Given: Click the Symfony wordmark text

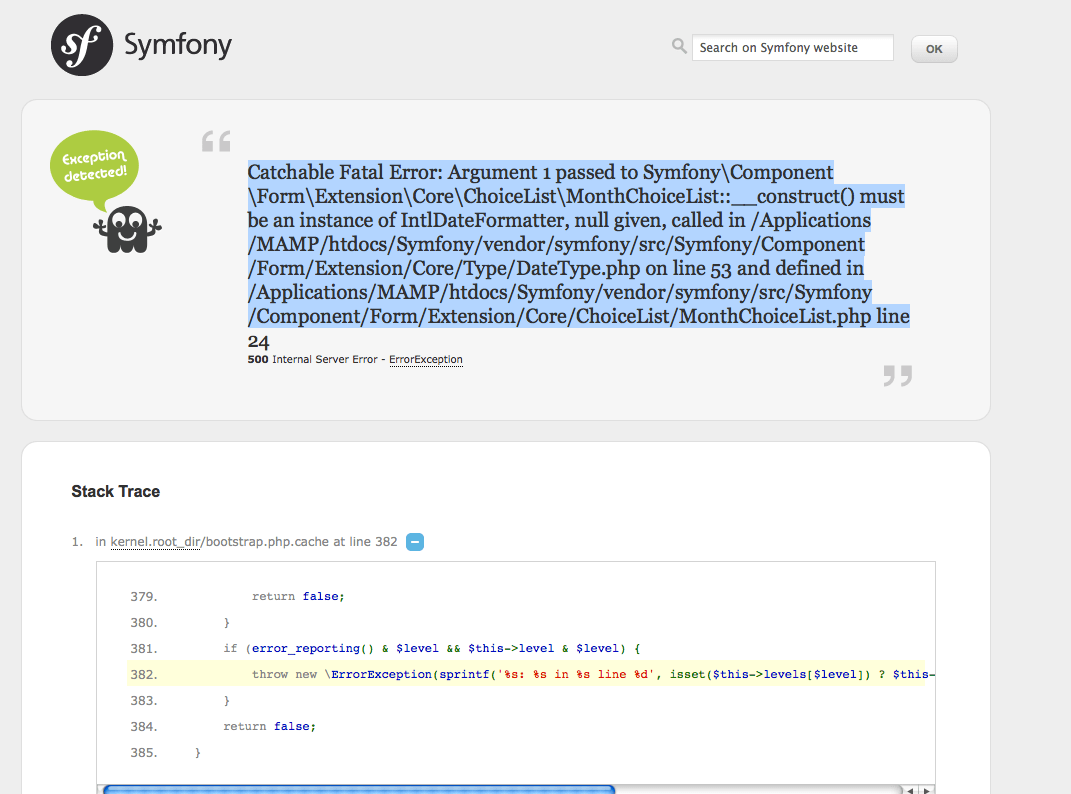Looking at the screenshot, I should point(178,46).
